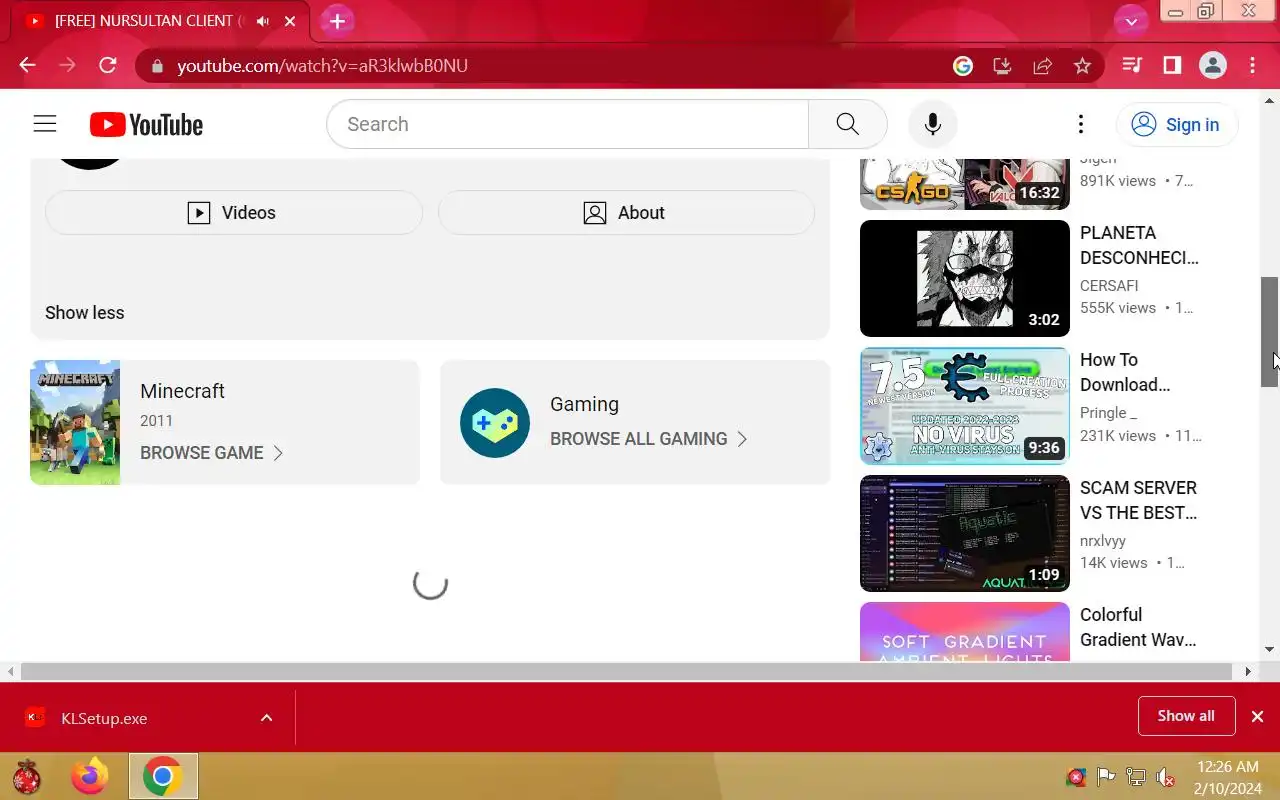The width and height of the screenshot is (1280, 800).
Task: Click the horizontal scrollbar thumb
Action: tap(626, 672)
